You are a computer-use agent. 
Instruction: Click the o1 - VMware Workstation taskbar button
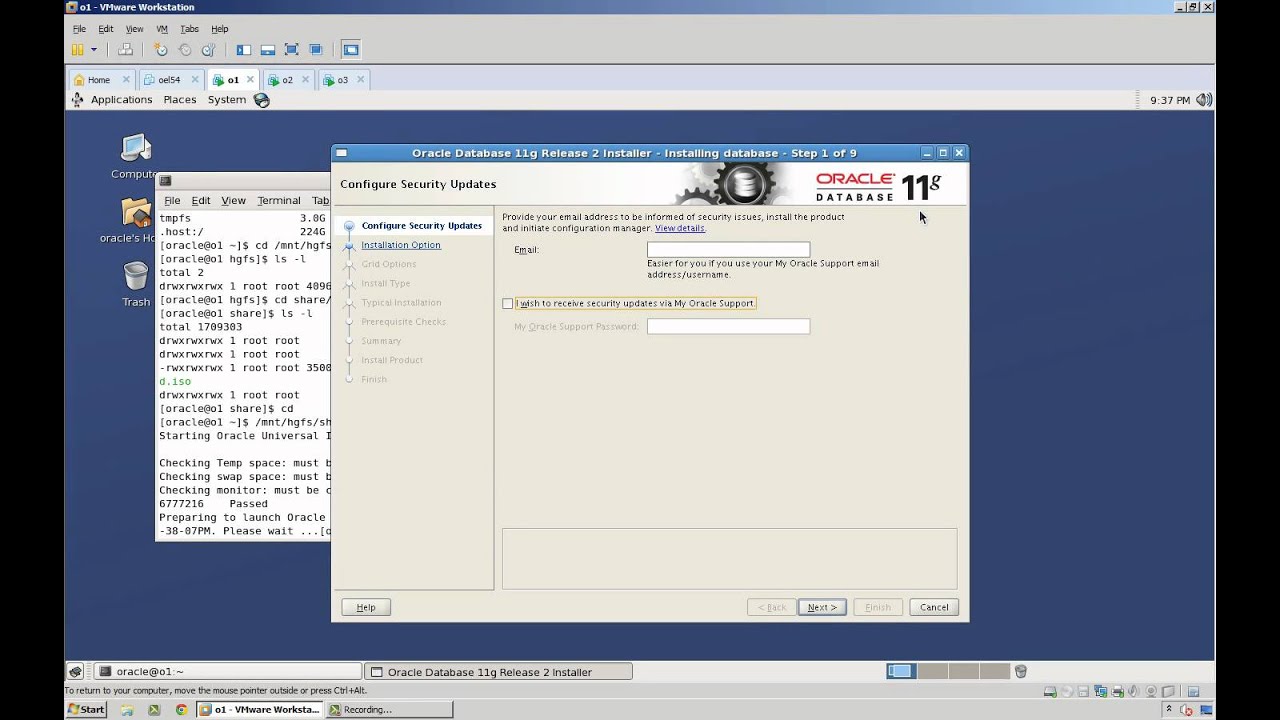tap(260, 710)
